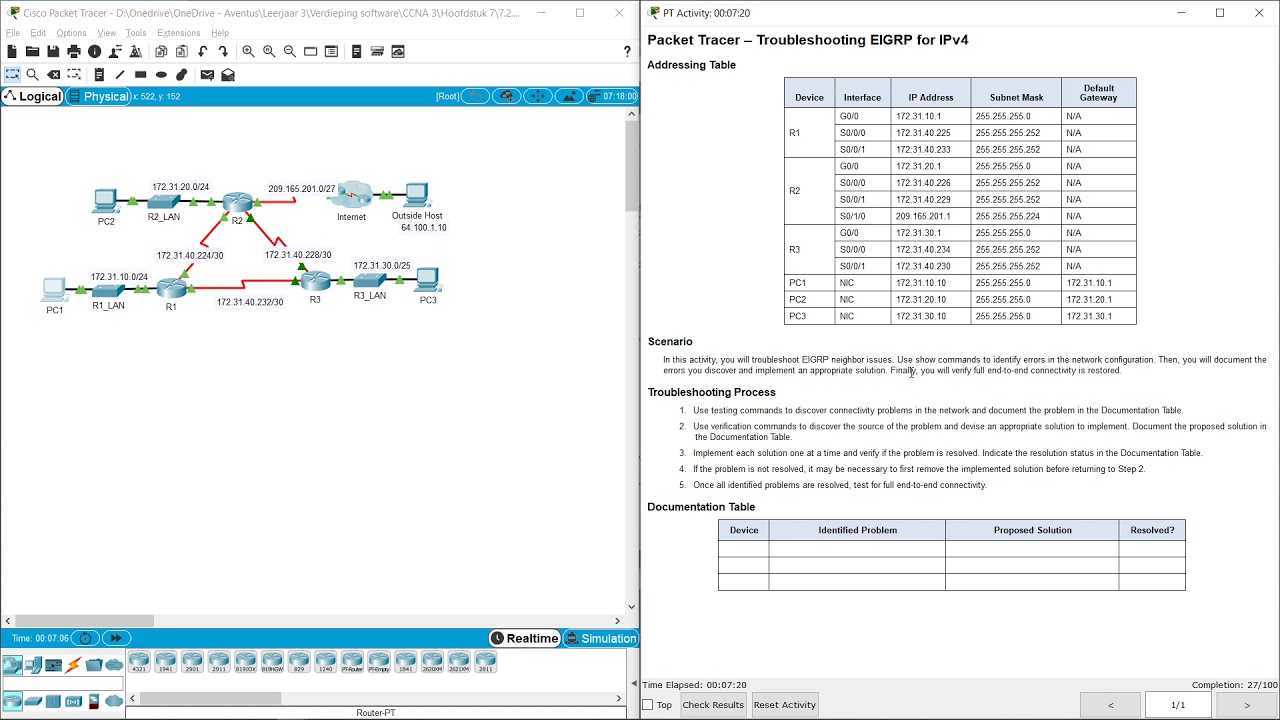This screenshot has width=1280, height=720.
Task: Select the Draw Rectangle tool
Action: (x=141, y=75)
